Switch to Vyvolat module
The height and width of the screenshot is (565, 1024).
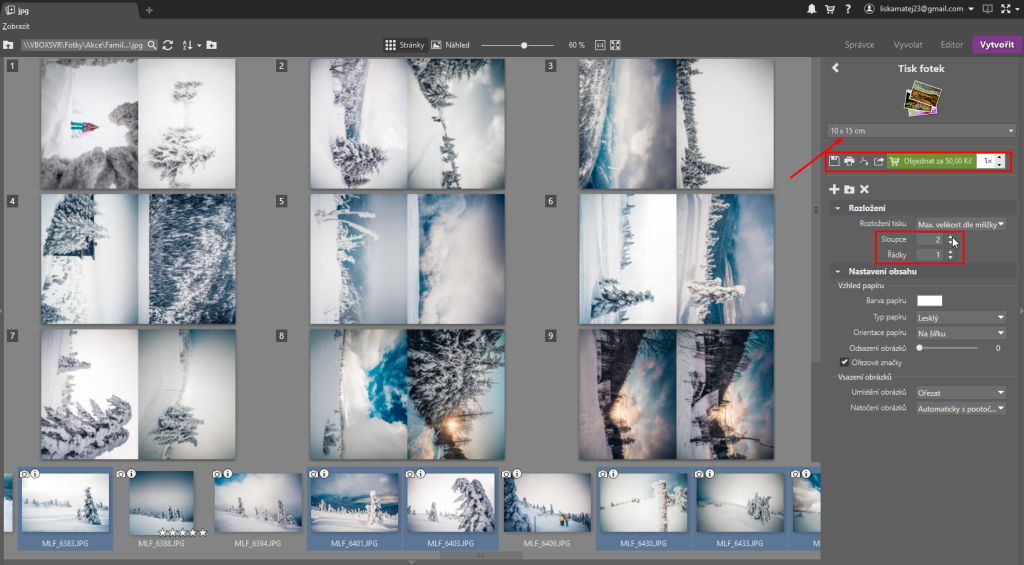point(908,44)
